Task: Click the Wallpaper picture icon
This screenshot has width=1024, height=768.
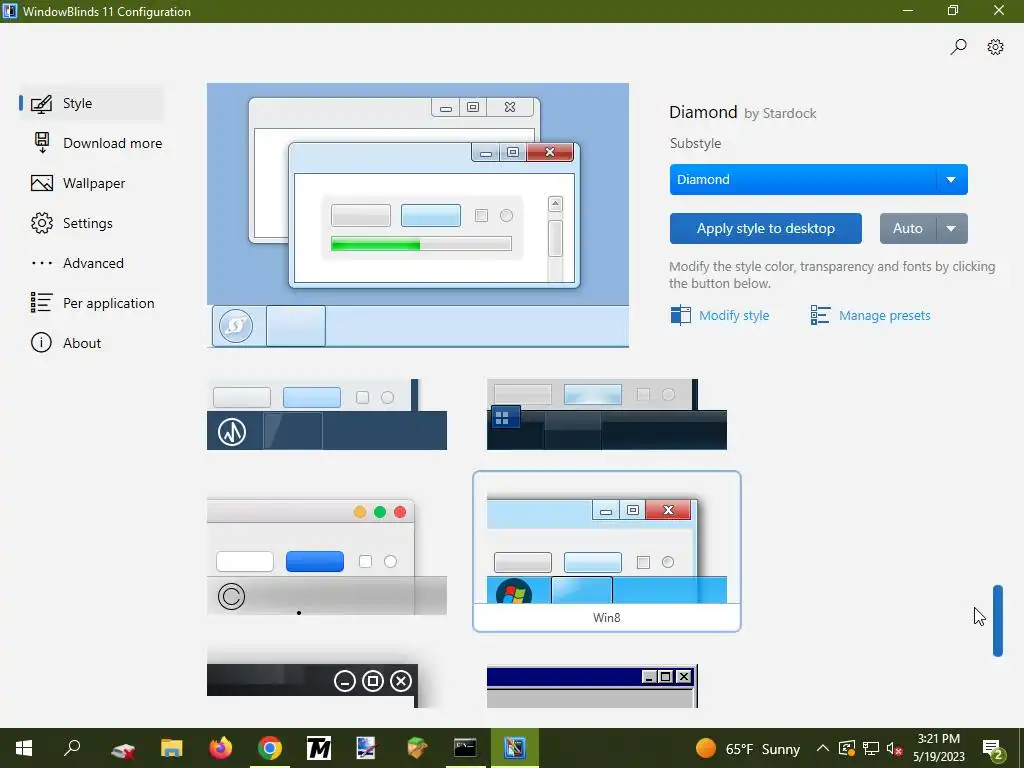Action: coord(42,184)
